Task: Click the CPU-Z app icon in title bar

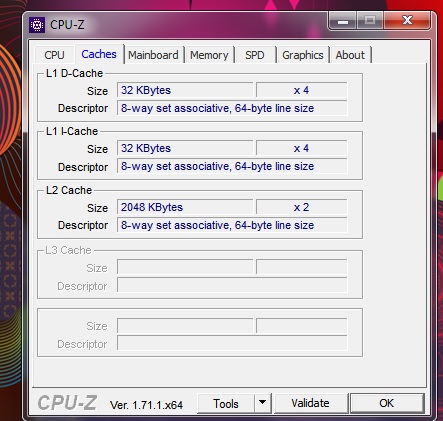Action: 37,25
